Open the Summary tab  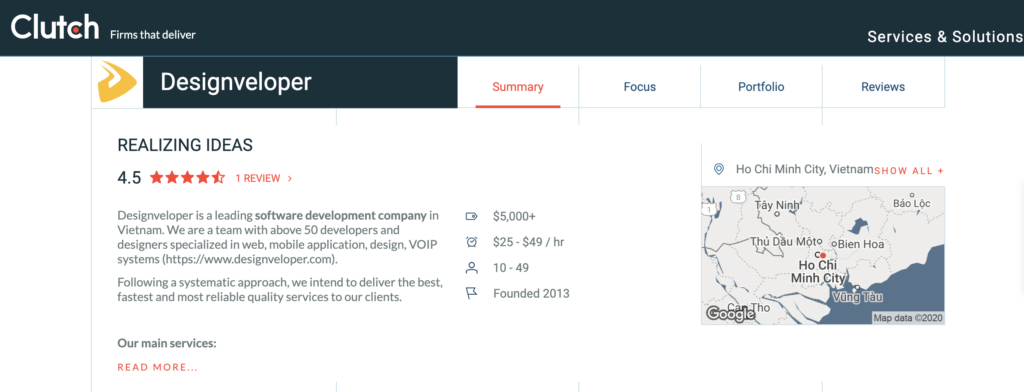[x=518, y=87]
